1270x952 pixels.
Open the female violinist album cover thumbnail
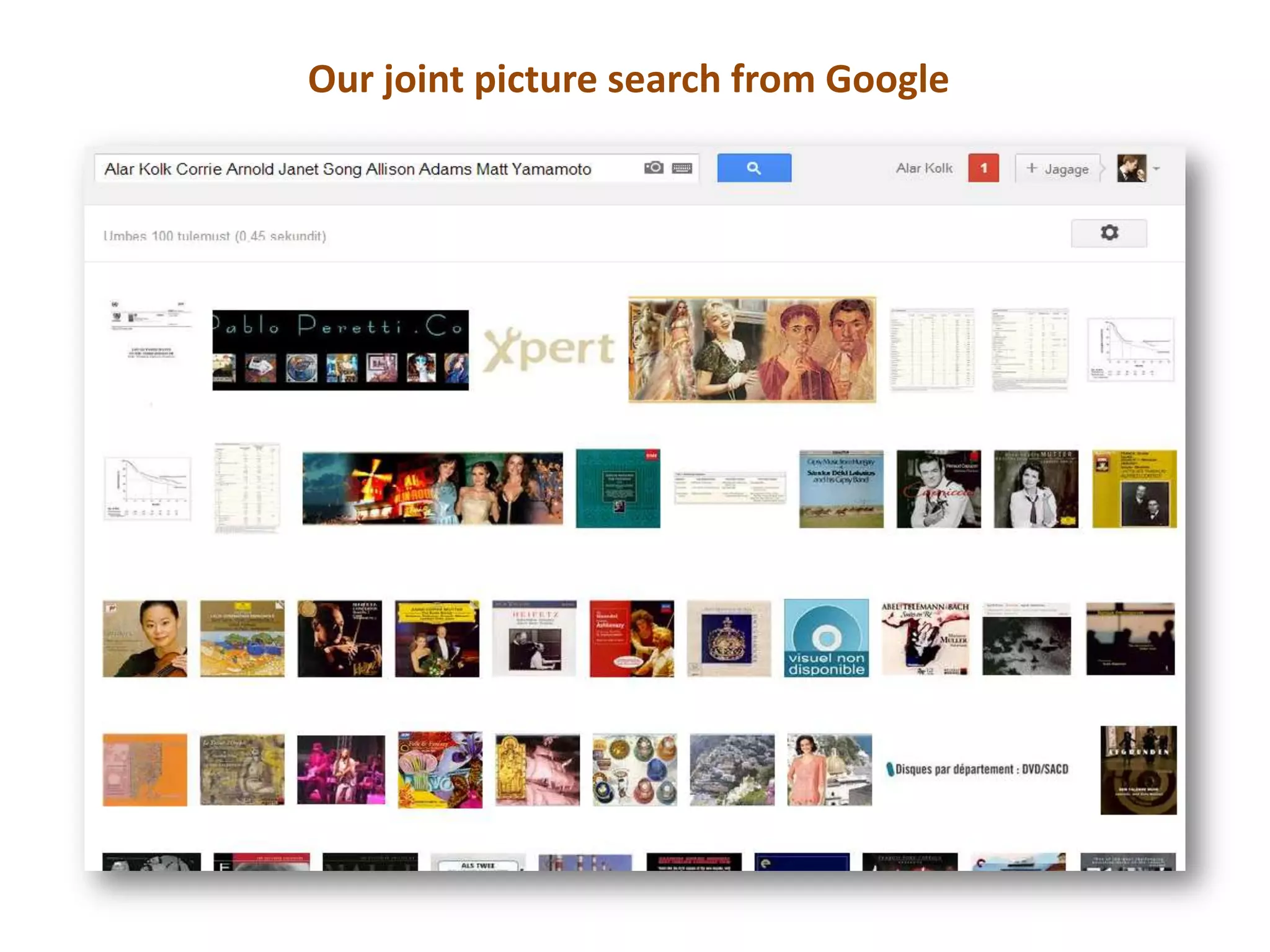point(144,638)
